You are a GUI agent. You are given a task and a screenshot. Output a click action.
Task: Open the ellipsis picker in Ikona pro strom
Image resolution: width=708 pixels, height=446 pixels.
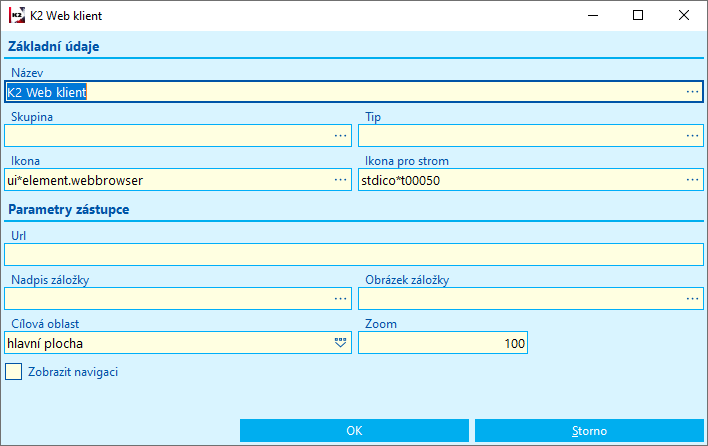(x=692, y=180)
